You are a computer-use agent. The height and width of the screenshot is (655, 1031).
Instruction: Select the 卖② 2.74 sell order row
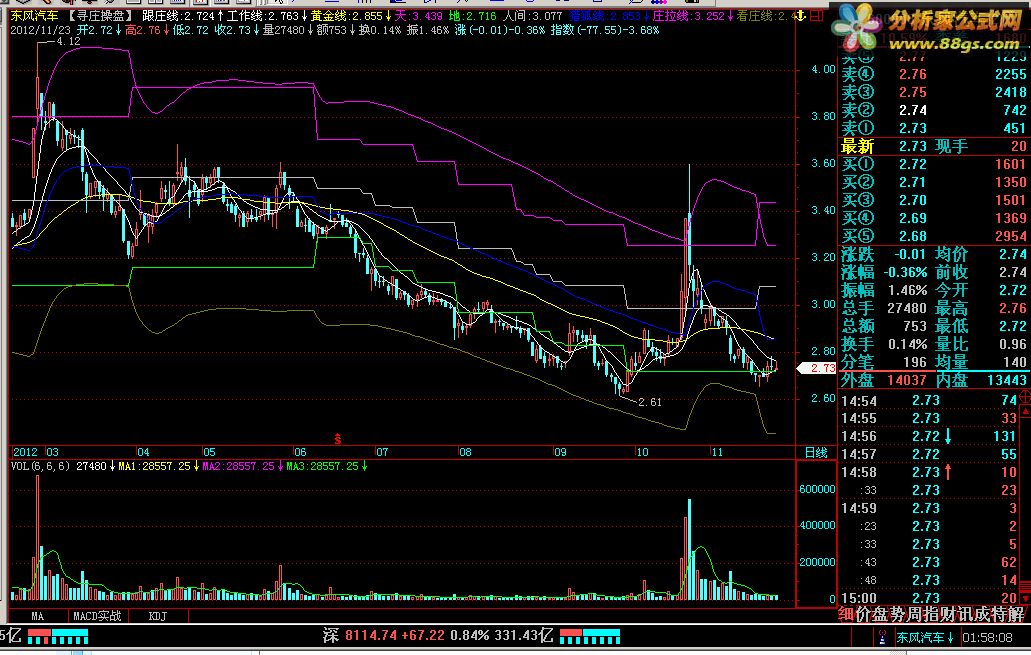click(934, 110)
